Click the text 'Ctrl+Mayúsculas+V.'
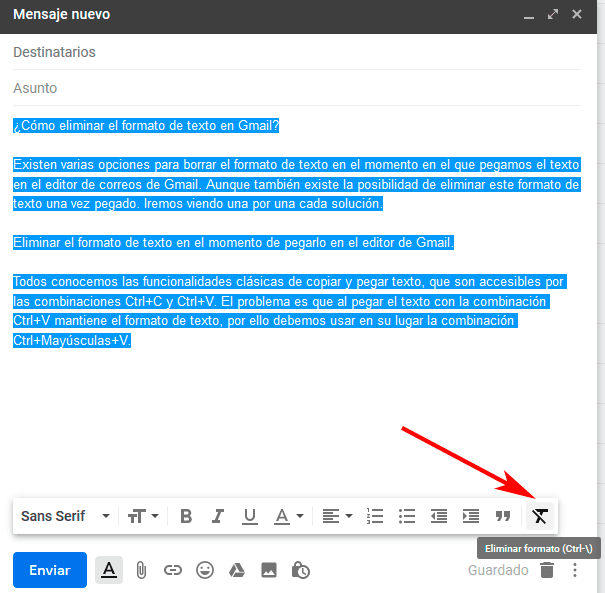605x593 pixels. (x=72, y=340)
